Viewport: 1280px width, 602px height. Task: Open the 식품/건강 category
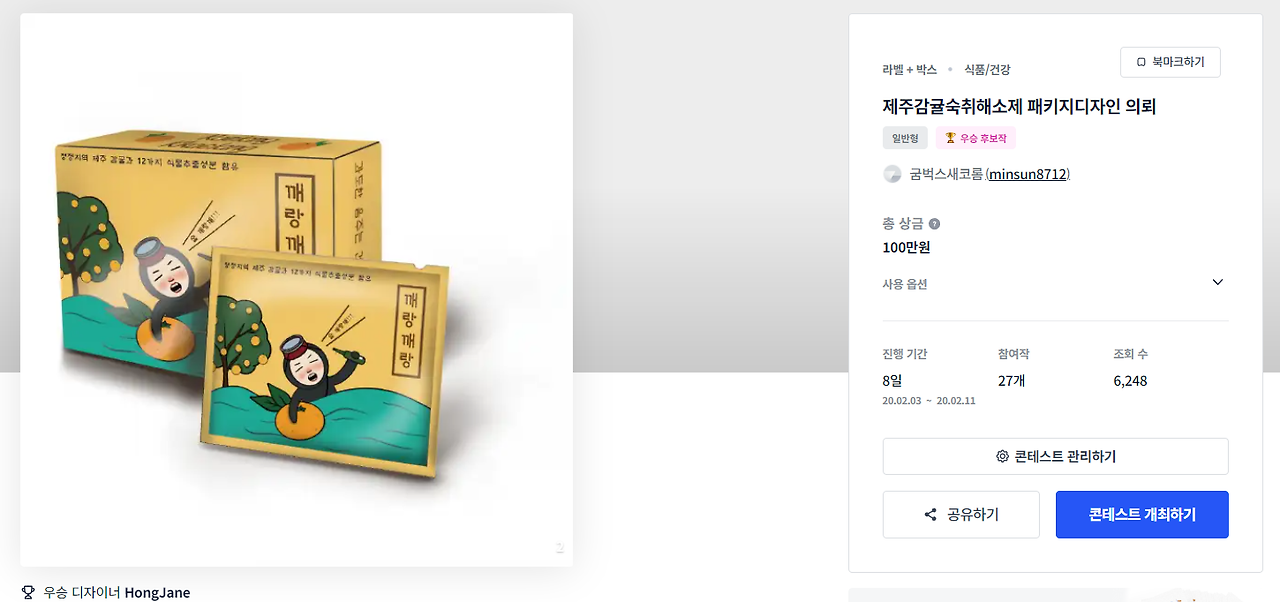tap(987, 69)
